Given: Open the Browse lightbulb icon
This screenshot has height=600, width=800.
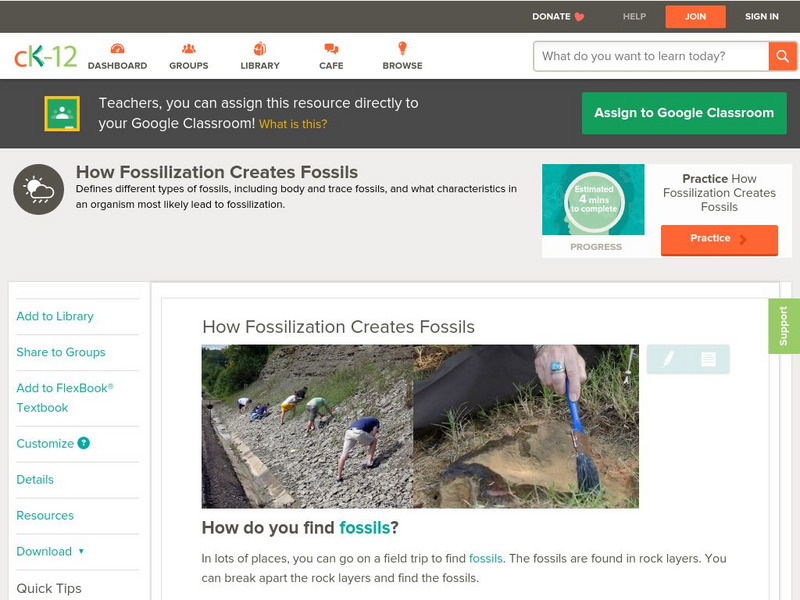Looking at the screenshot, I should (x=402, y=48).
